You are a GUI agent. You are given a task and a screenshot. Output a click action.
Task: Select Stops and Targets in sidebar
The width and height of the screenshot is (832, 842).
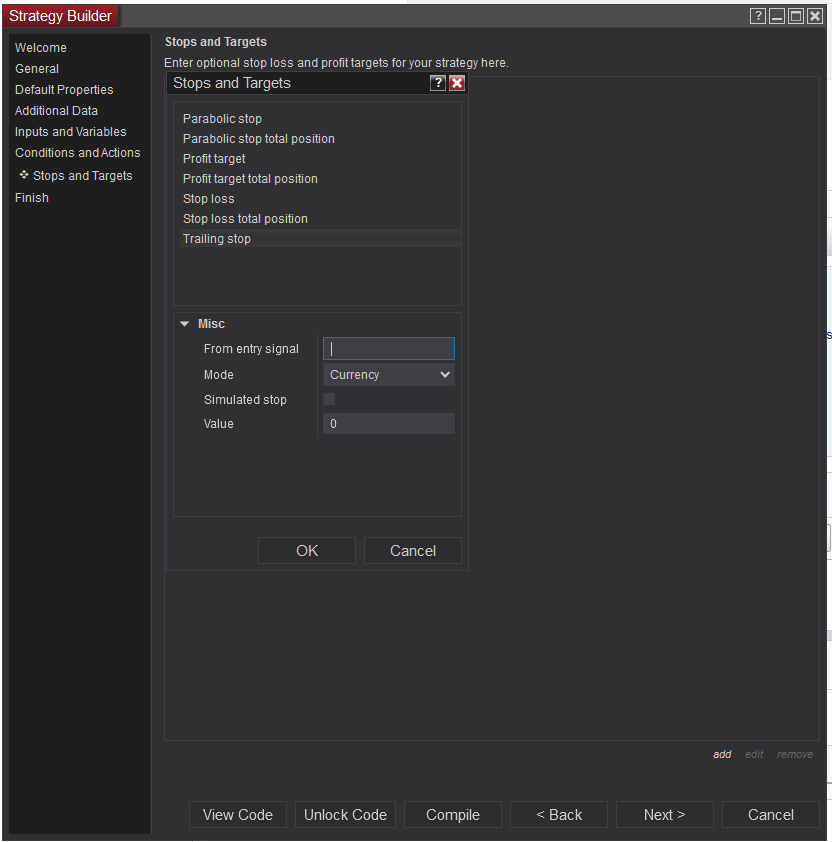[x=82, y=176]
